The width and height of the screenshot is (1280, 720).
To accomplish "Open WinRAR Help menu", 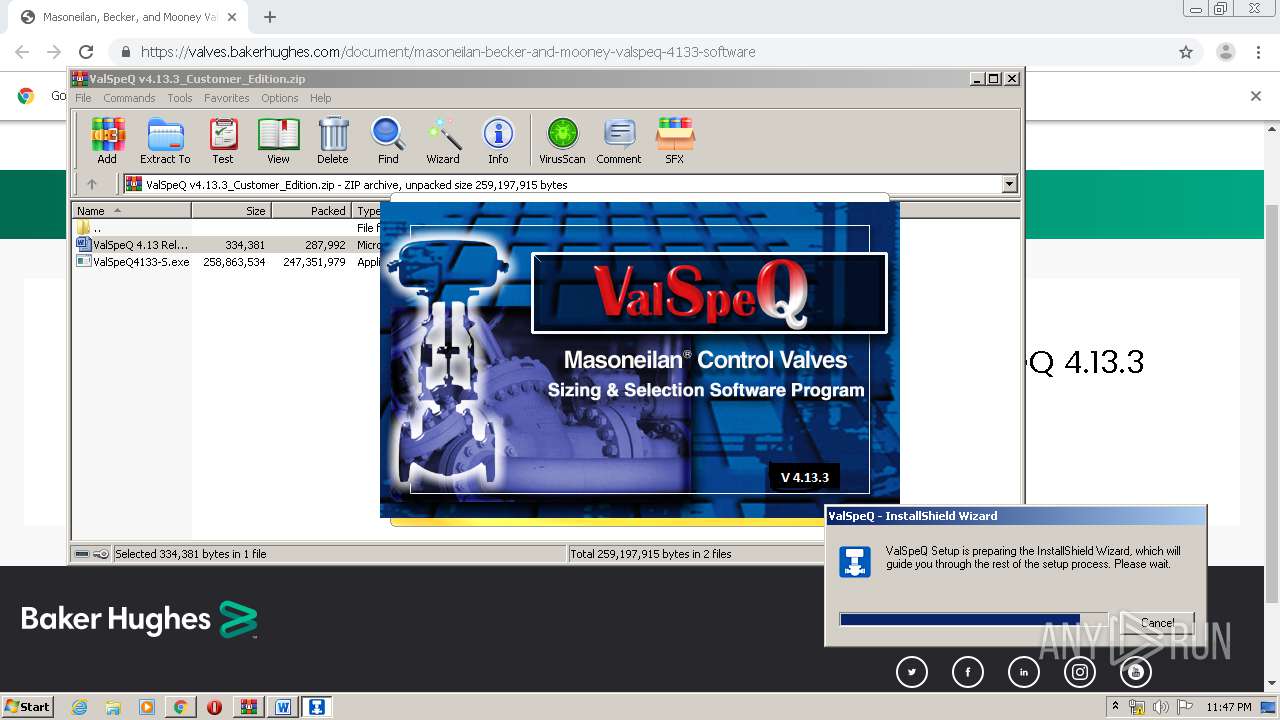I will [x=320, y=98].
